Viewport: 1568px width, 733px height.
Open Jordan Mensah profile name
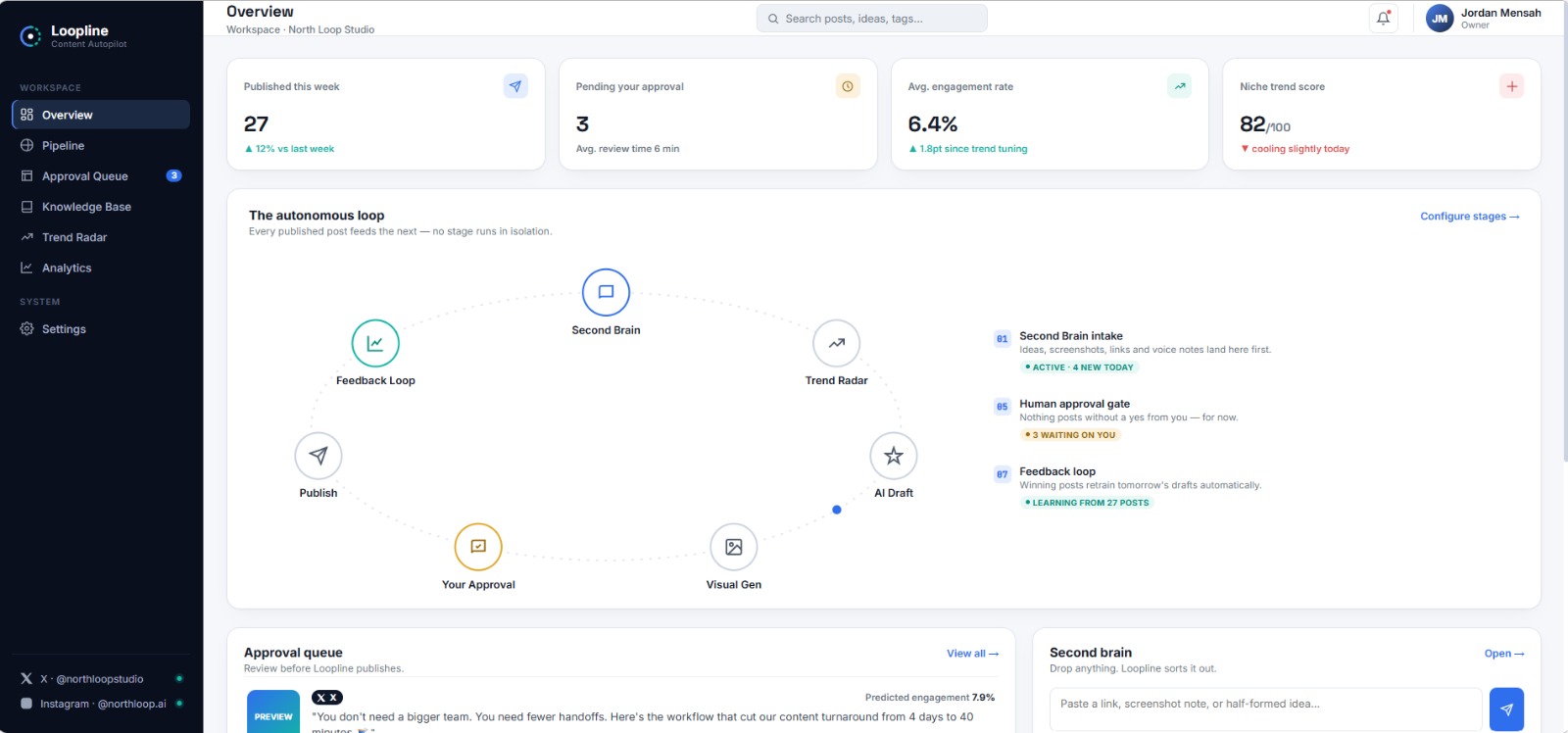[x=1500, y=13]
